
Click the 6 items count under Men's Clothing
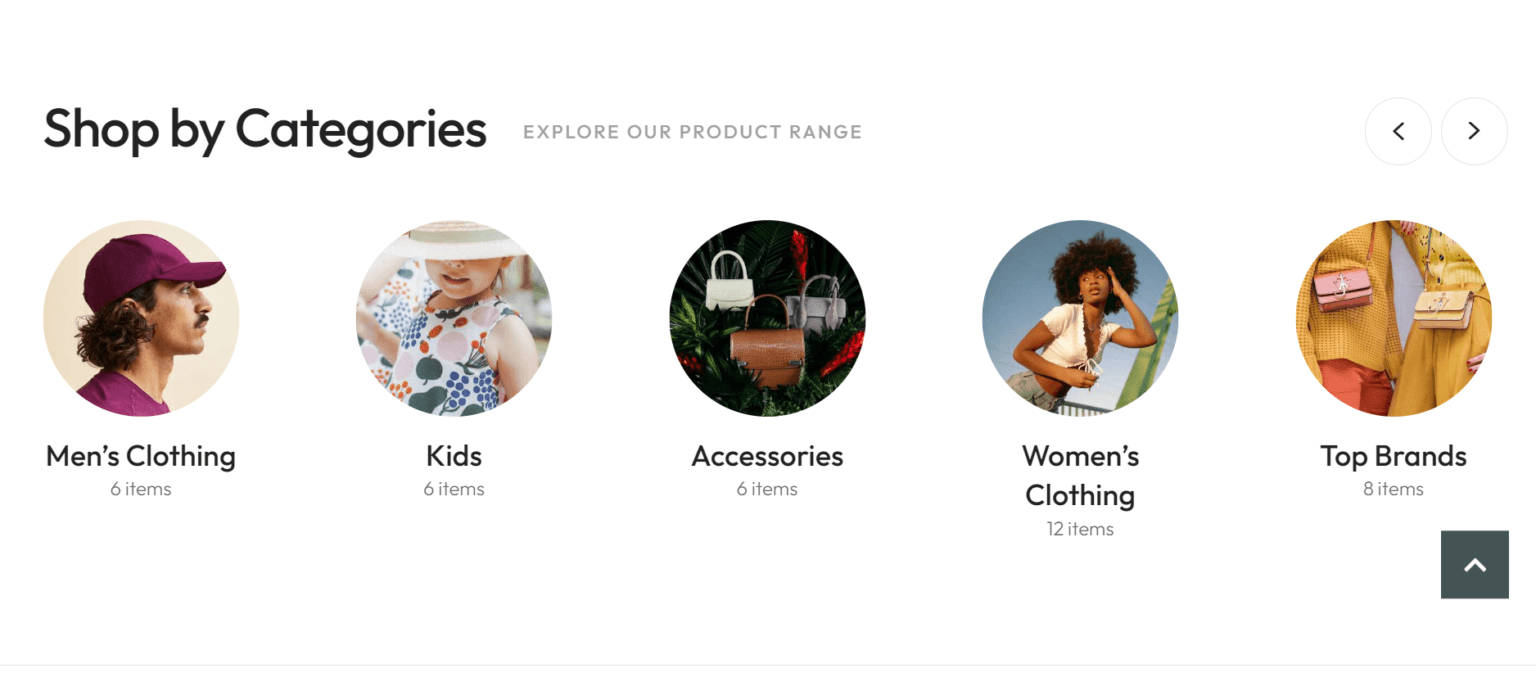point(141,489)
